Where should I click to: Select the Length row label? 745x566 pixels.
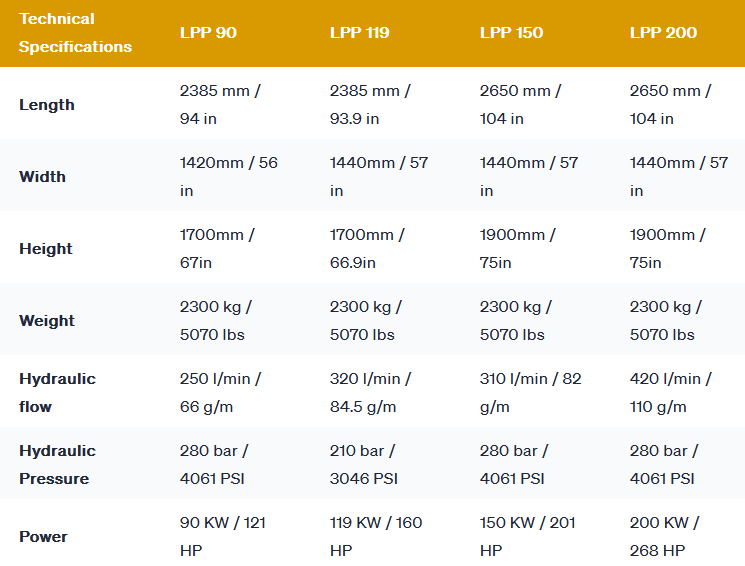click(47, 105)
